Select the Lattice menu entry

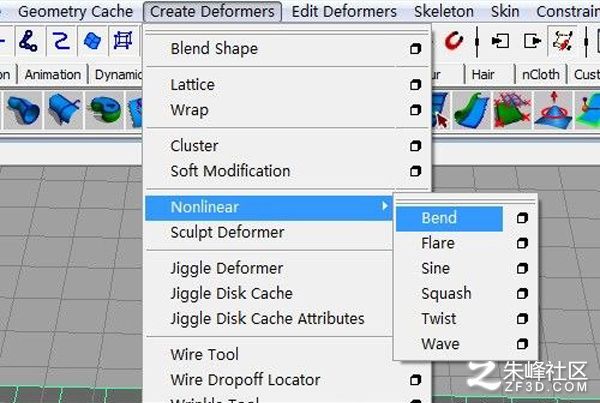click(192, 85)
